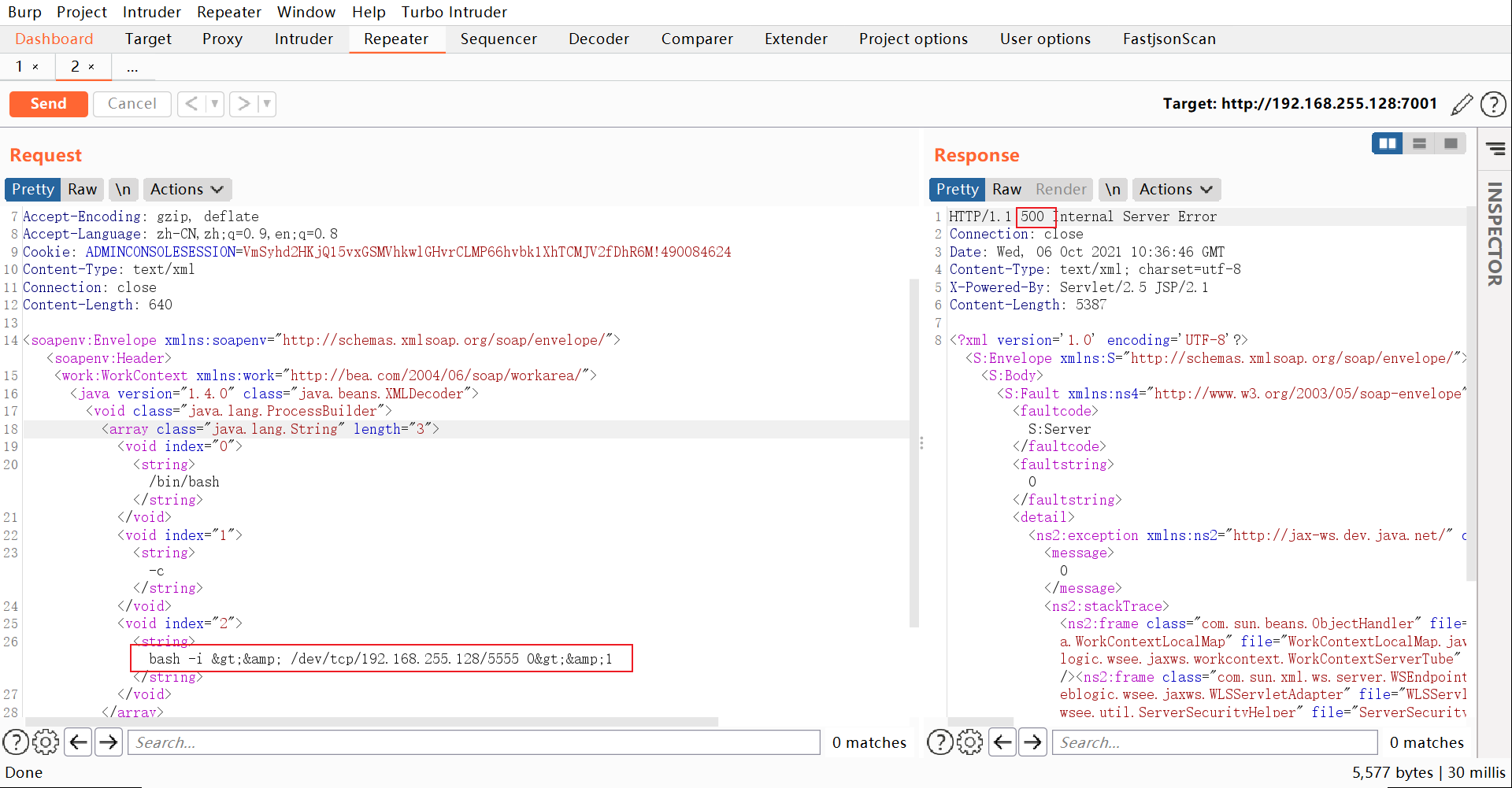Focus the response search field

pyautogui.click(x=1215, y=742)
